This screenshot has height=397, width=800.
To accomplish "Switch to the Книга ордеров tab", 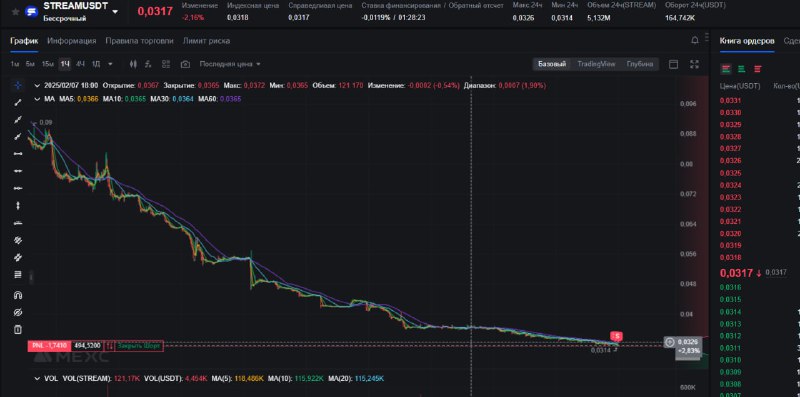I will [747, 41].
